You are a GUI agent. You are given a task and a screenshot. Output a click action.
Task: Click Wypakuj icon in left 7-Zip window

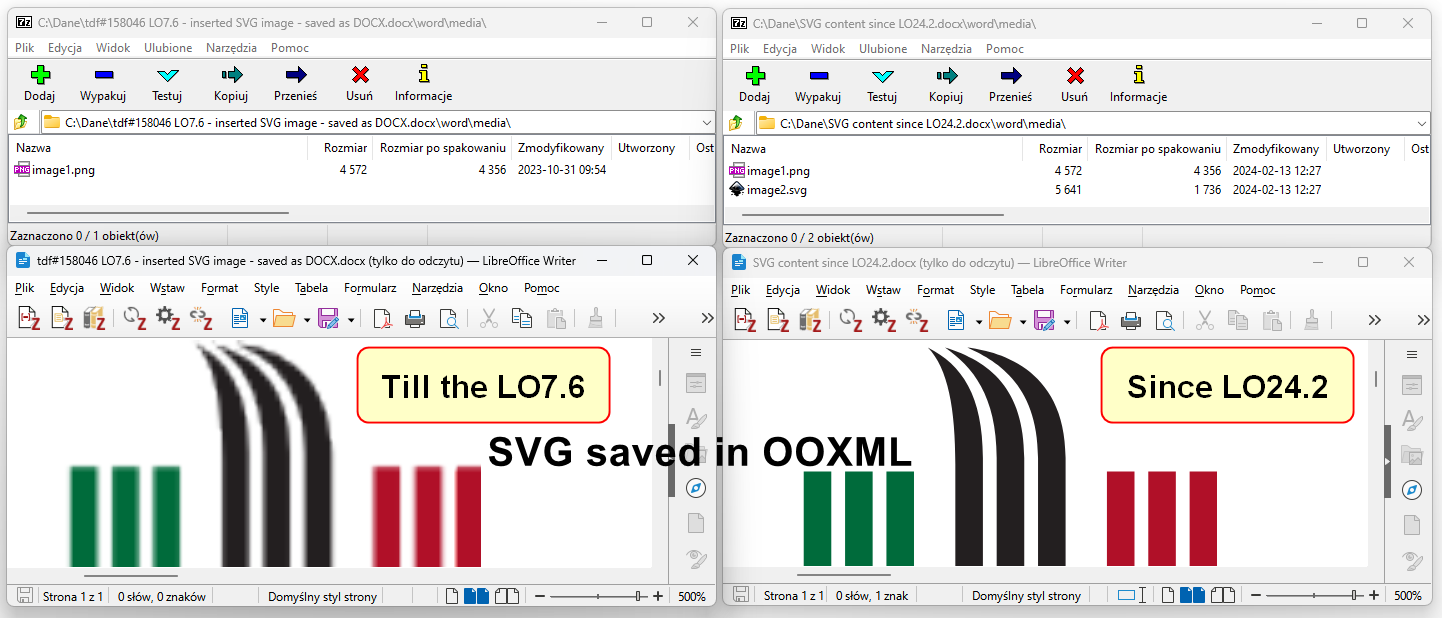click(x=103, y=74)
